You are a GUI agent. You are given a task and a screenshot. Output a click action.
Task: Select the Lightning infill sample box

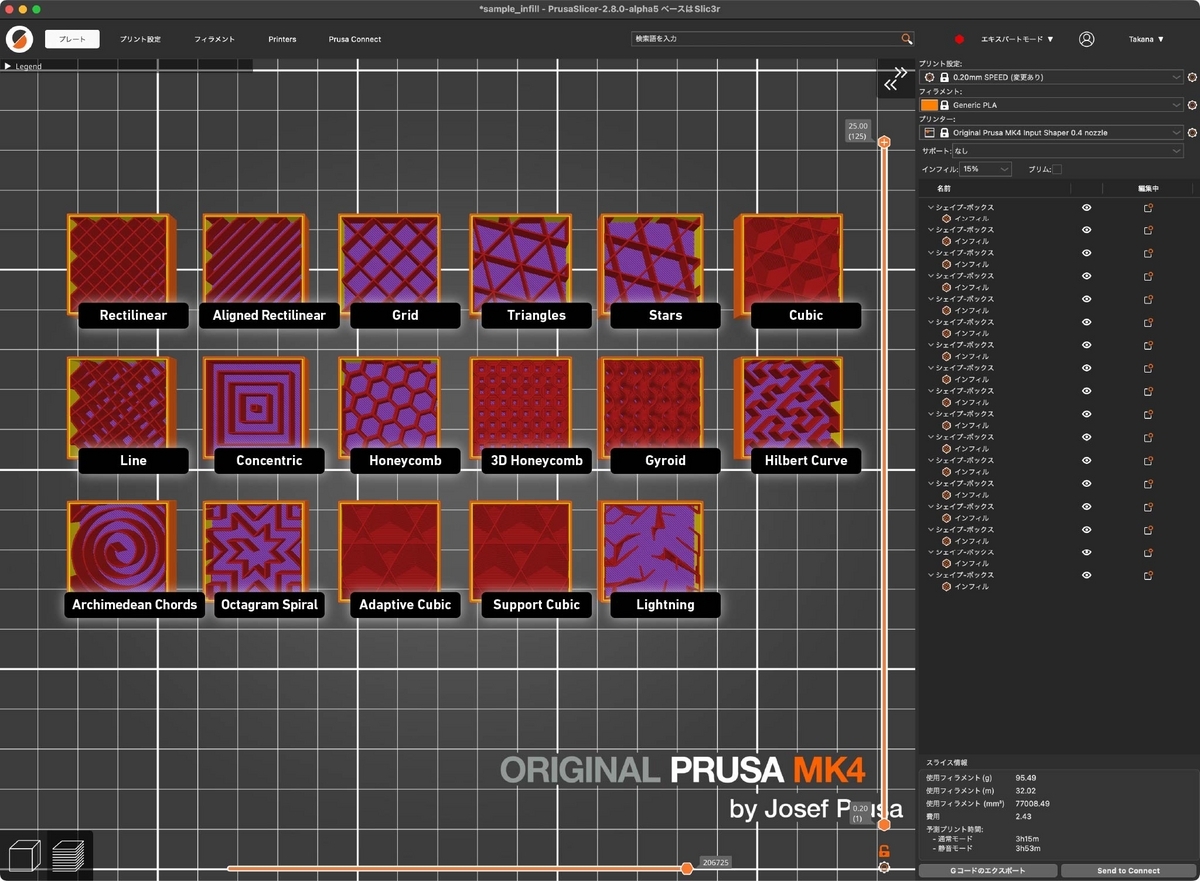[x=652, y=550]
